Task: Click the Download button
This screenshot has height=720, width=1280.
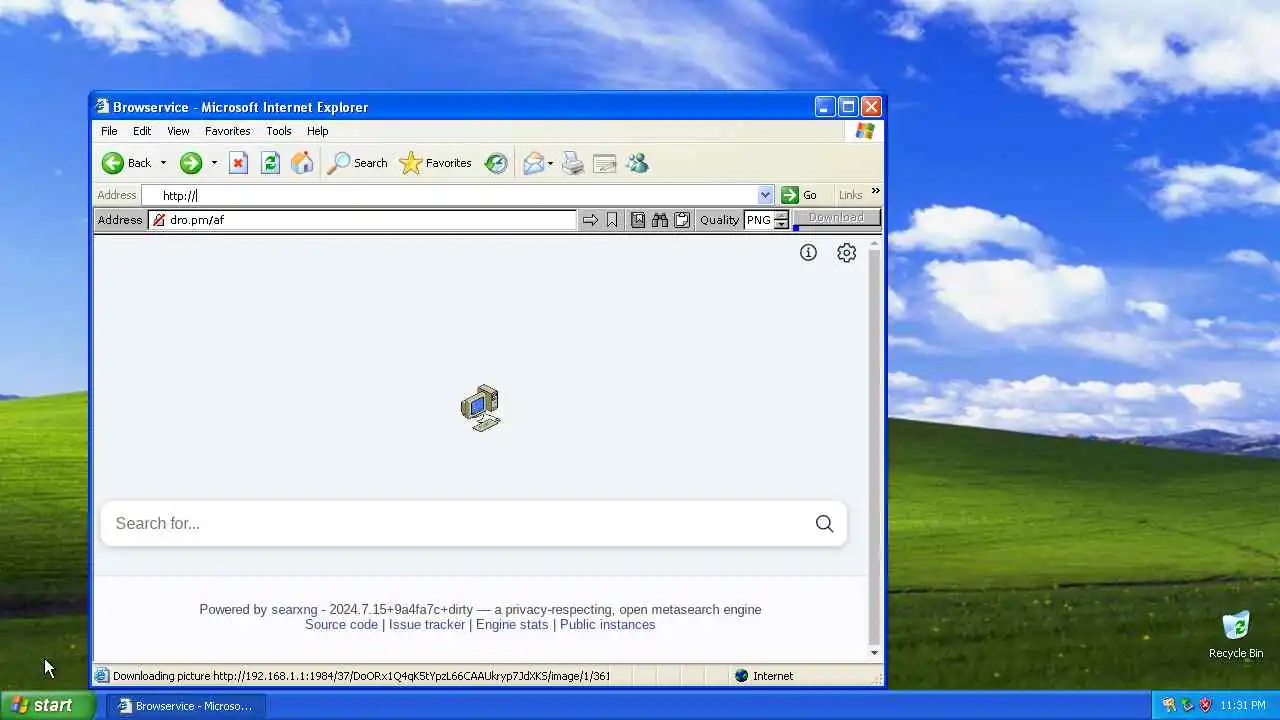Action: (x=836, y=218)
